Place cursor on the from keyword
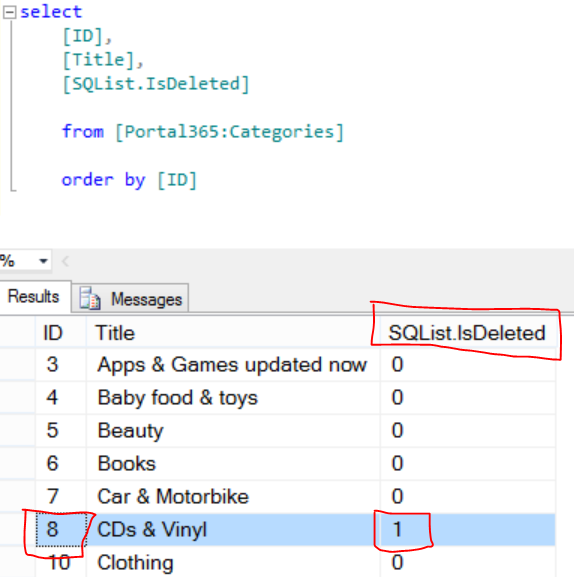Image resolution: width=574 pixels, height=577 pixels. pos(83,131)
